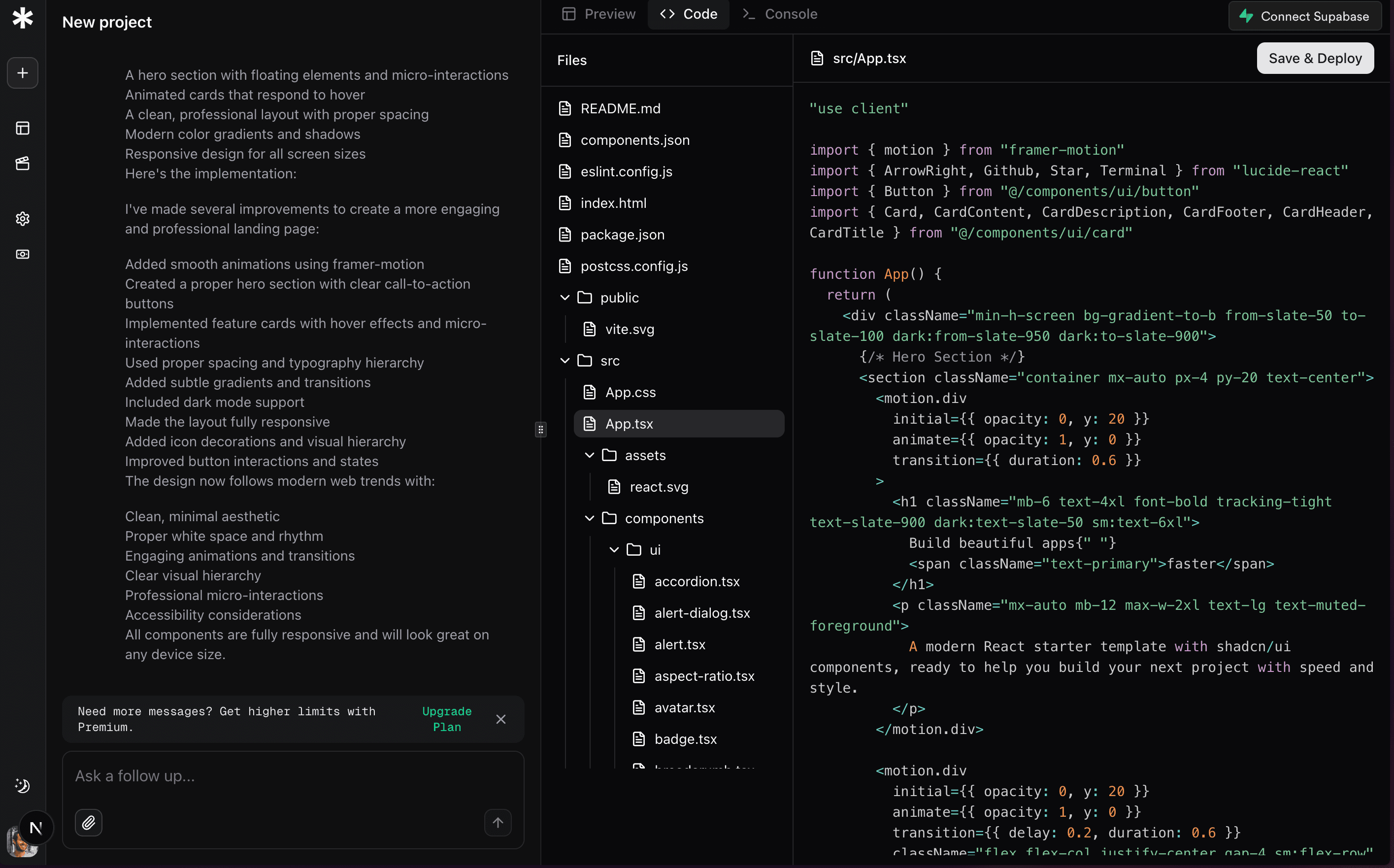The height and width of the screenshot is (868, 1394).
Task: Open App.css file
Action: click(x=679, y=393)
